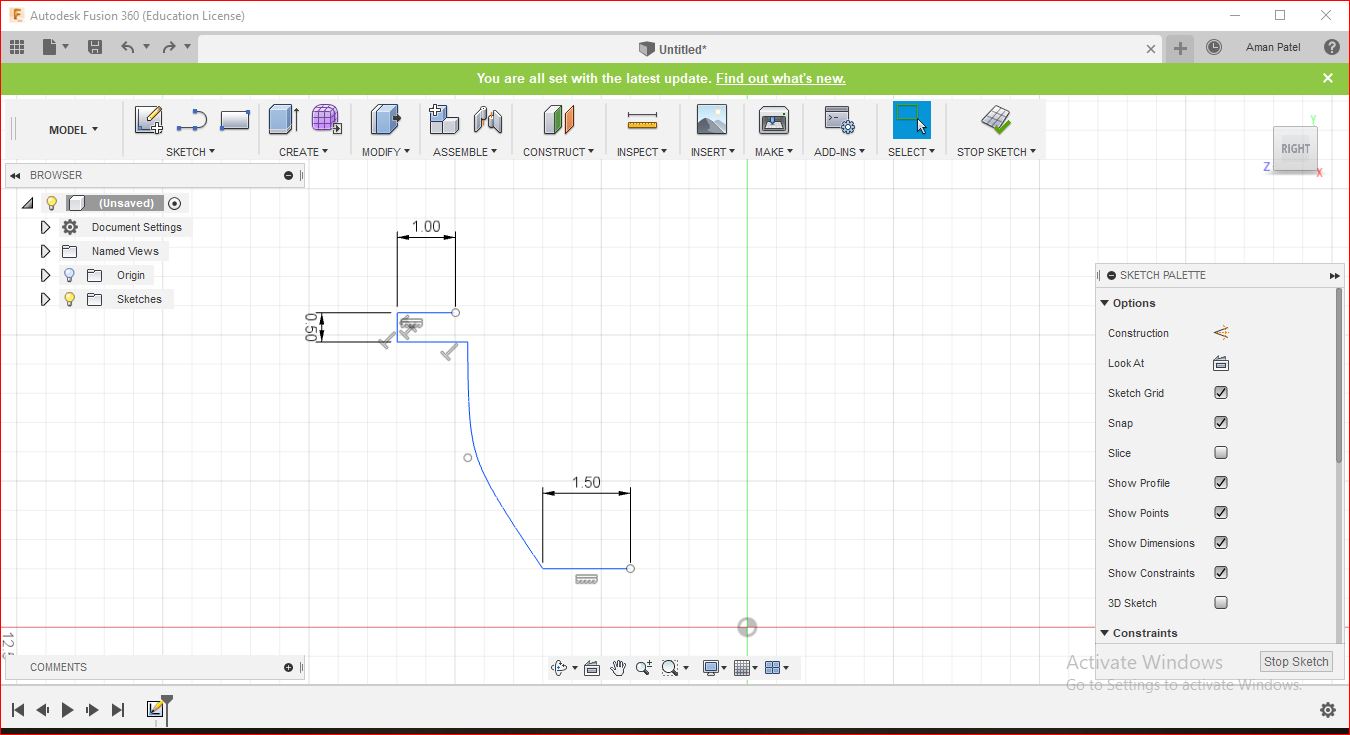The height and width of the screenshot is (735, 1350).
Task: Open the CONSTRUCT menu
Action: pos(558,152)
